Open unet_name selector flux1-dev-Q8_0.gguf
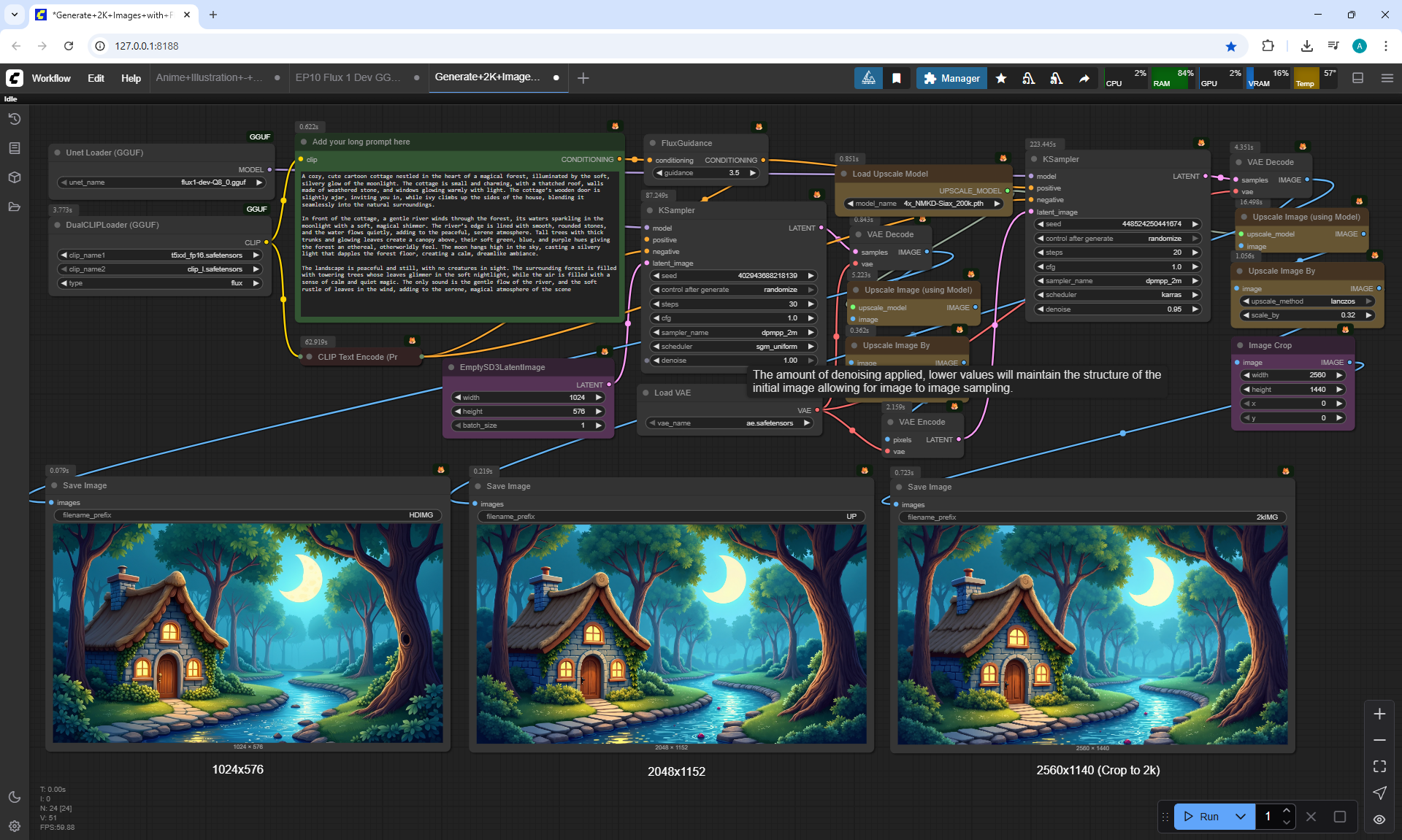Screen dimensions: 1402x840 tap(161, 182)
